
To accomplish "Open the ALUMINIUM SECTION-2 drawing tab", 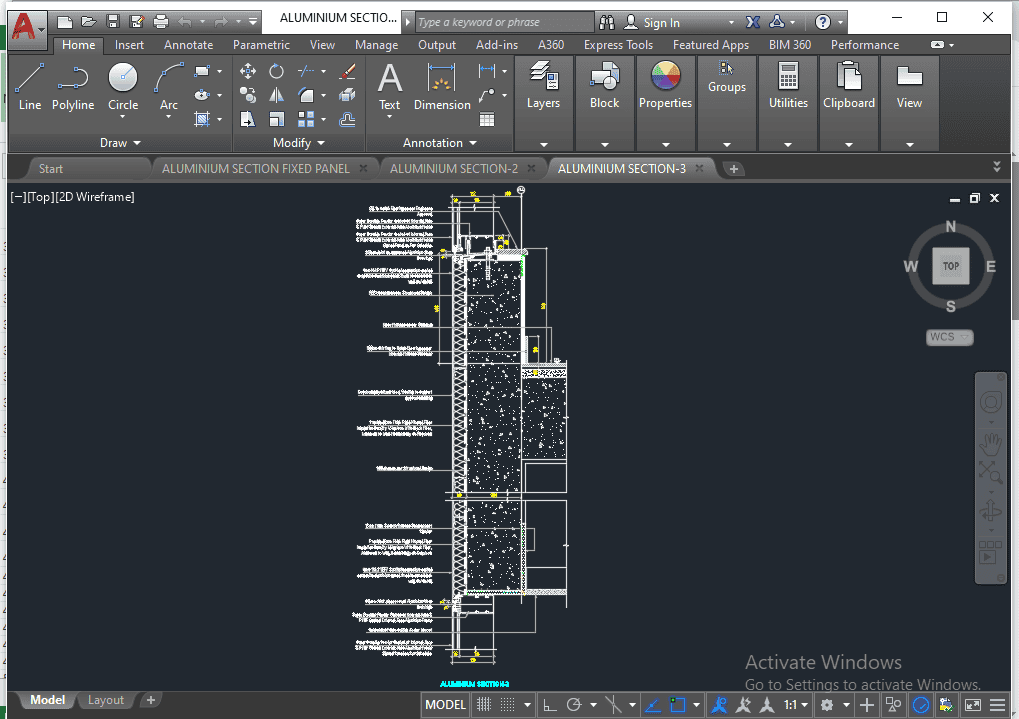I will pos(454,169).
